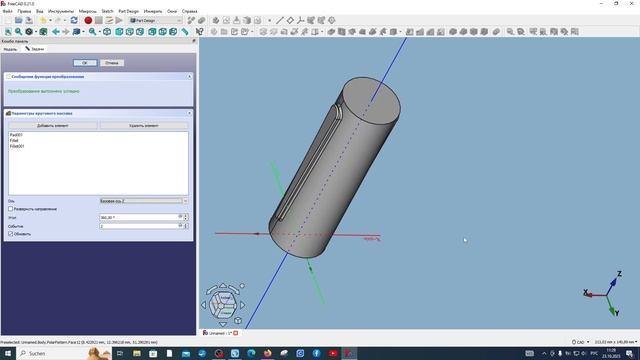Click the Stop macro recording square icon

(x=99, y=20)
